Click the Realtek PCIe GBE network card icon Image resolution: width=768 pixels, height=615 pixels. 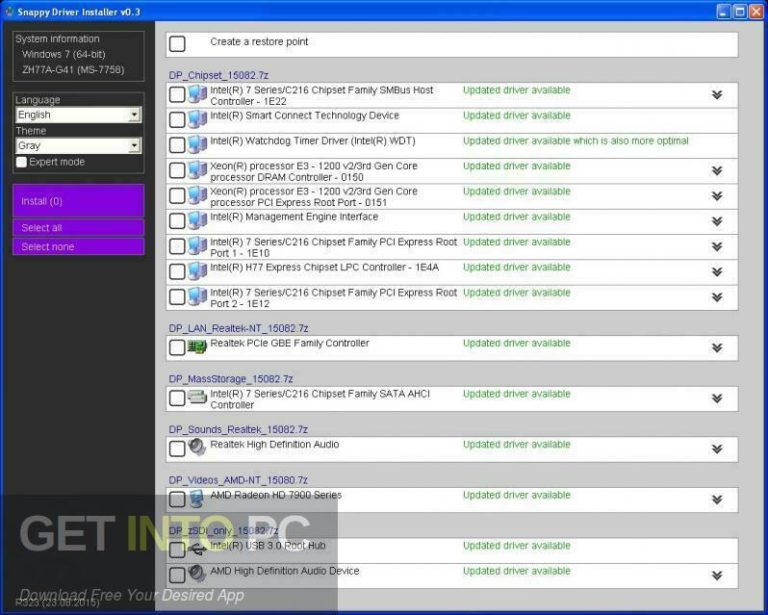(x=197, y=347)
